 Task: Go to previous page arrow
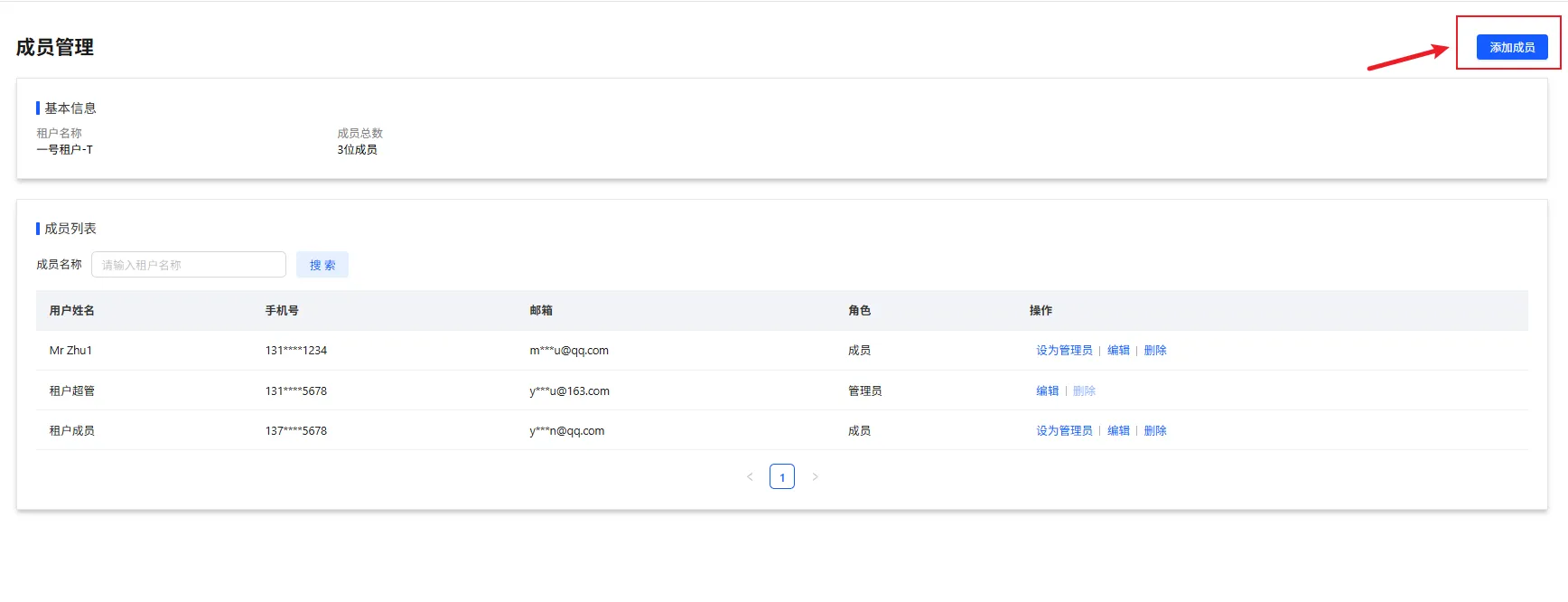[x=750, y=476]
